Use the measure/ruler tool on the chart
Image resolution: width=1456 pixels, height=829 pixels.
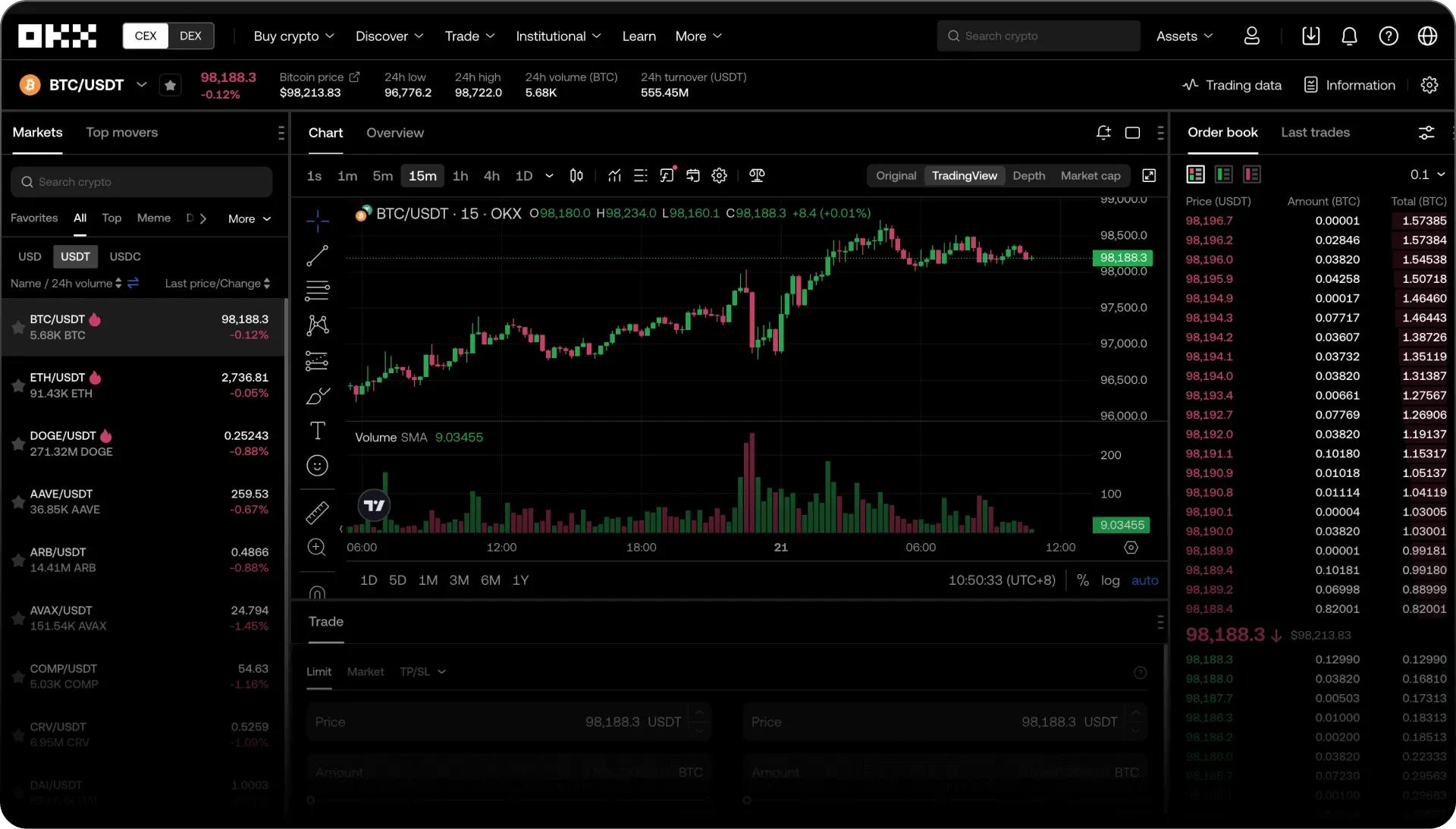[x=317, y=513]
